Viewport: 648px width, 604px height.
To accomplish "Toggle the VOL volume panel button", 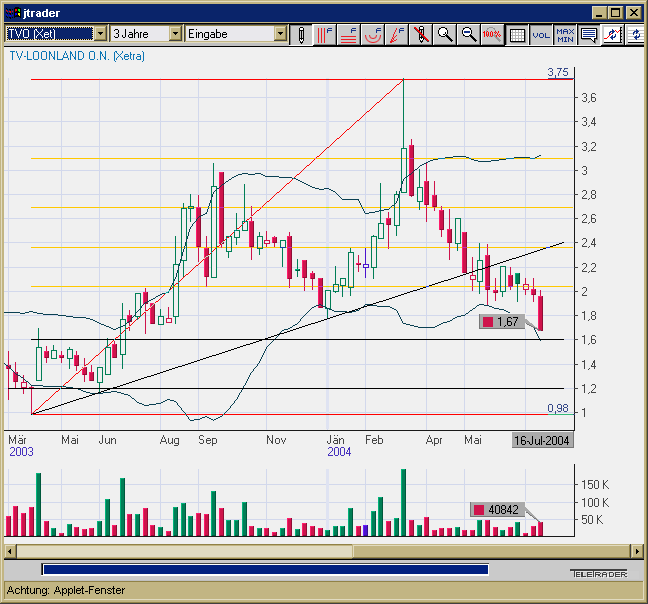I will coord(541,34).
